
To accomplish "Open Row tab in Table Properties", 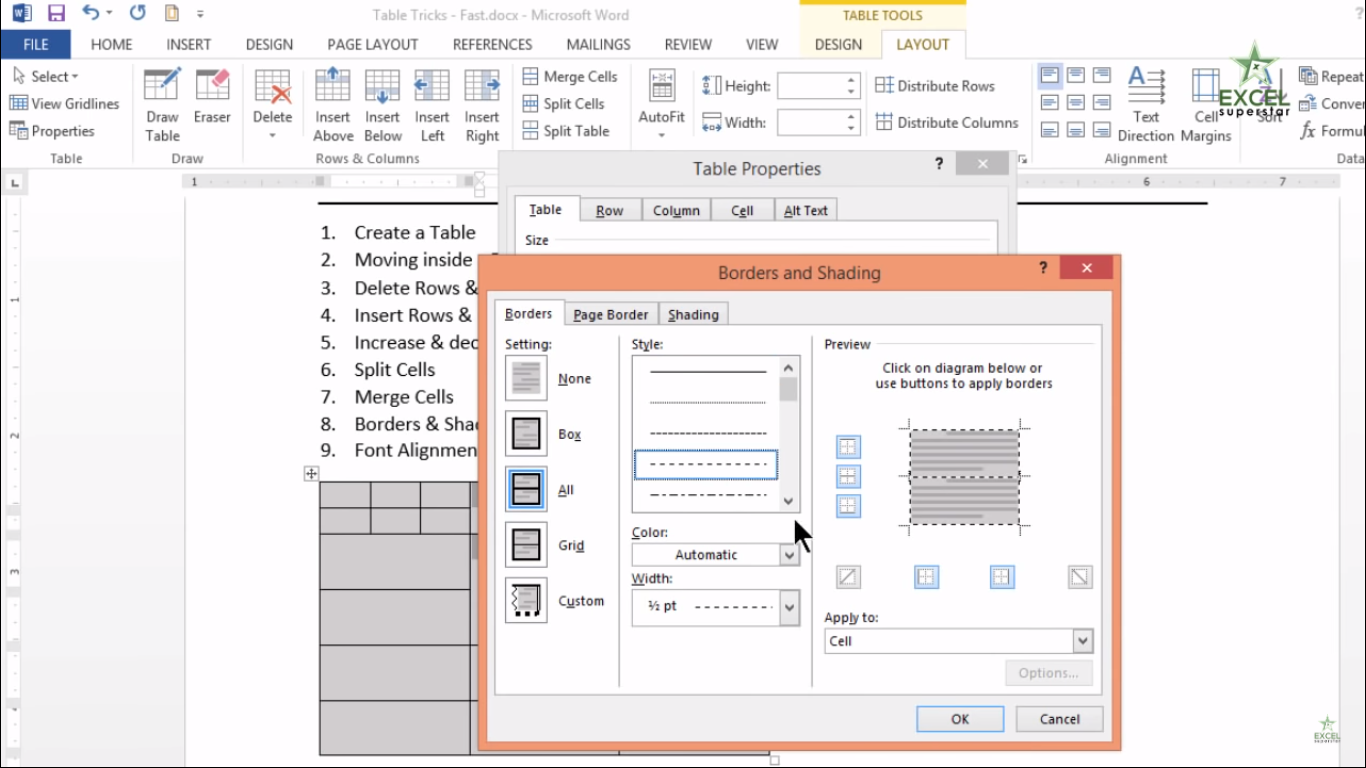I will click(609, 210).
